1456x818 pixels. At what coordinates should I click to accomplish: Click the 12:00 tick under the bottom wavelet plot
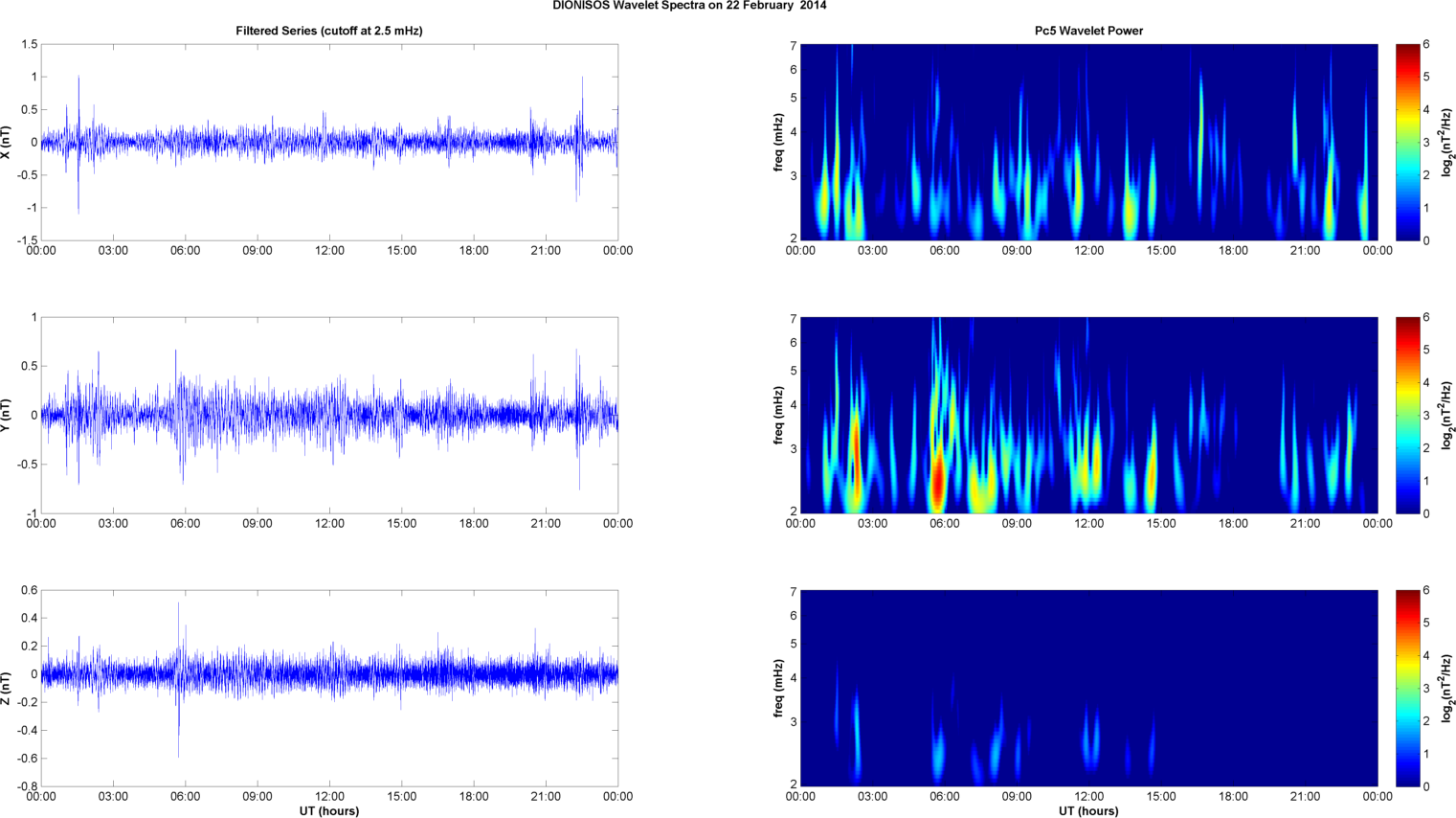click(x=1088, y=796)
